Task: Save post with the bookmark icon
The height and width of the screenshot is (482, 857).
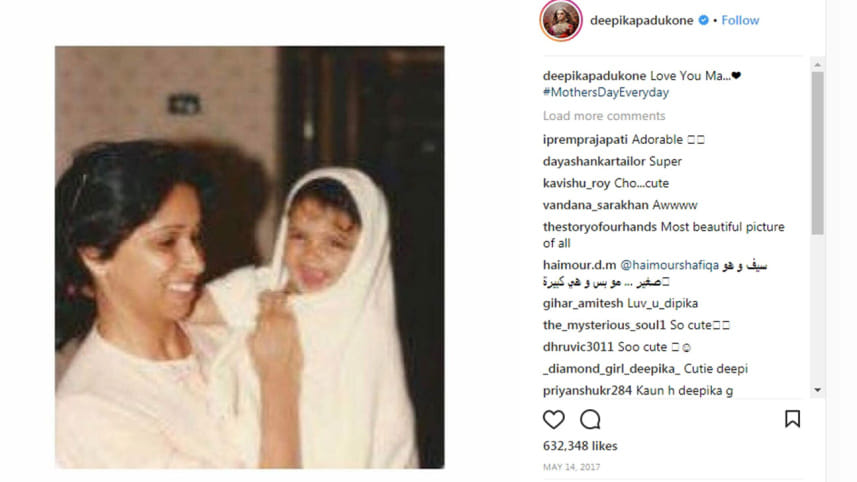Action: point(793,419)
